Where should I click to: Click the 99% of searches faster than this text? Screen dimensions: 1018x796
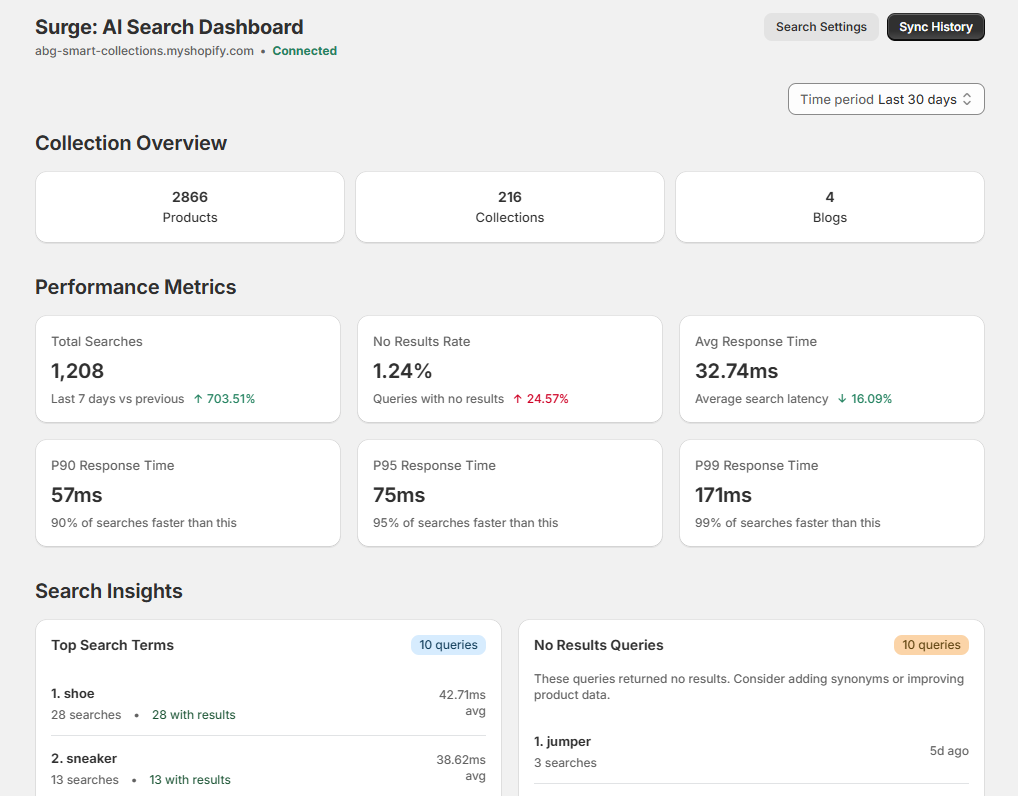(x=788, y=523)
